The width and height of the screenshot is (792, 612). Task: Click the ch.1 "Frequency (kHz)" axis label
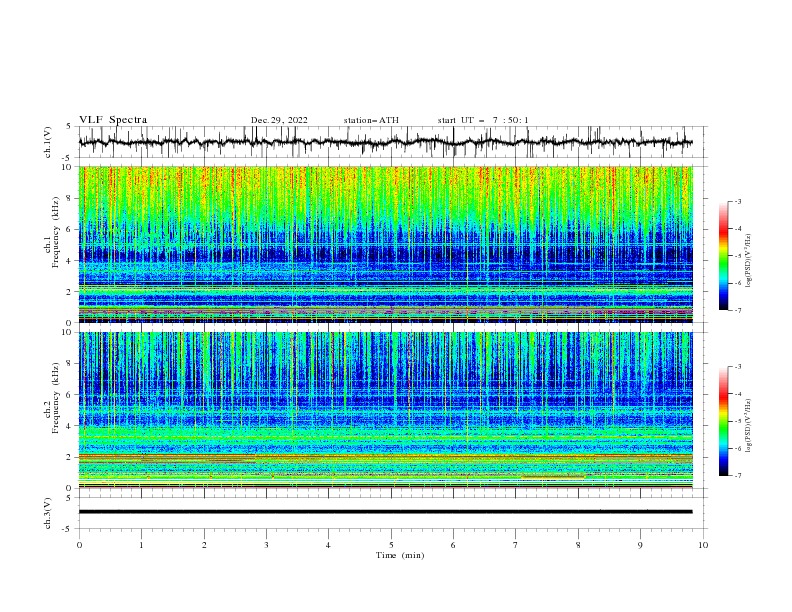click(55, 230)
